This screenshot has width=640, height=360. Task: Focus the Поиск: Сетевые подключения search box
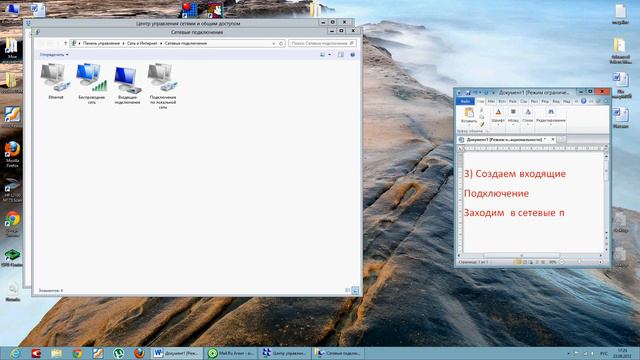pos(322,43)
